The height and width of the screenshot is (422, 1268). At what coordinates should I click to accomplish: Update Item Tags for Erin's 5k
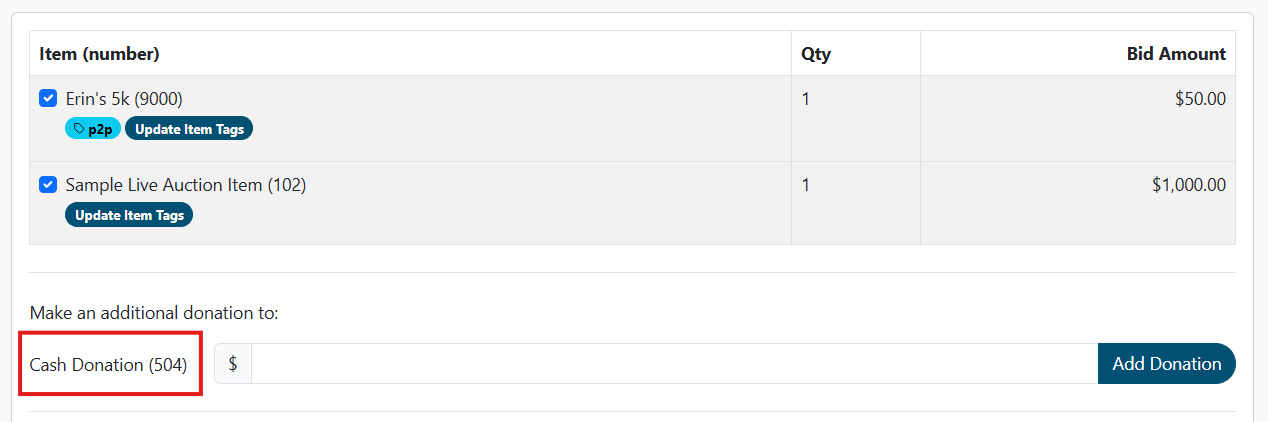189,129
